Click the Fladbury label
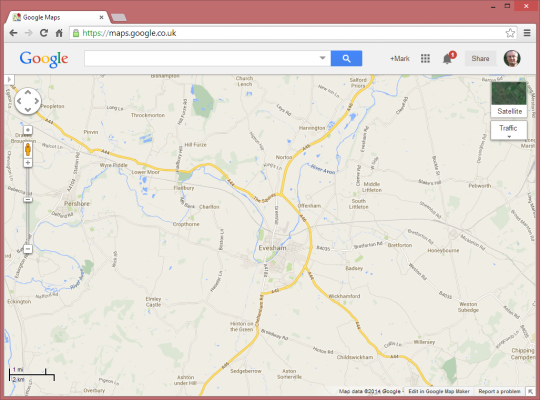540x400 pixels. point(184,188)
